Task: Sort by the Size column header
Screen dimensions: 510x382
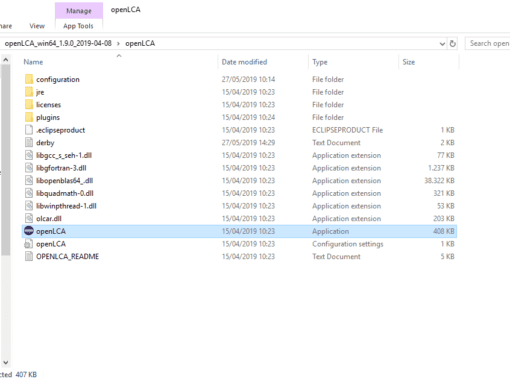Action: (x=409, y=62)
